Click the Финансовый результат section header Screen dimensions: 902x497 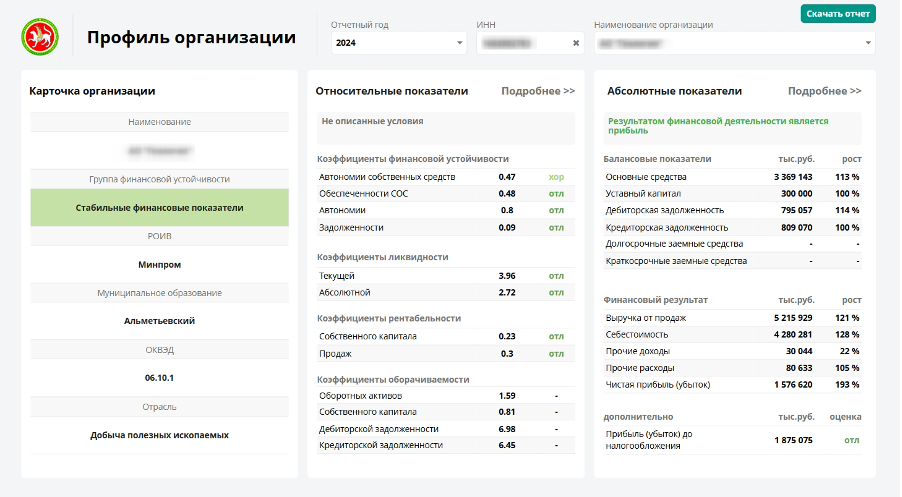click(655, 300)
